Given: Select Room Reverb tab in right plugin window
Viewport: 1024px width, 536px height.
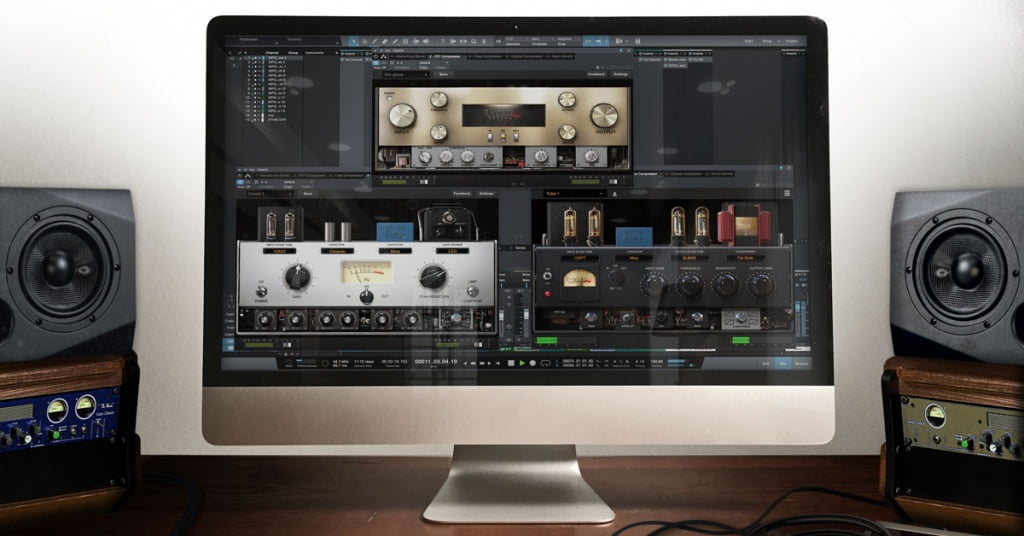Looking at the screenshot, I should [721, 174].
